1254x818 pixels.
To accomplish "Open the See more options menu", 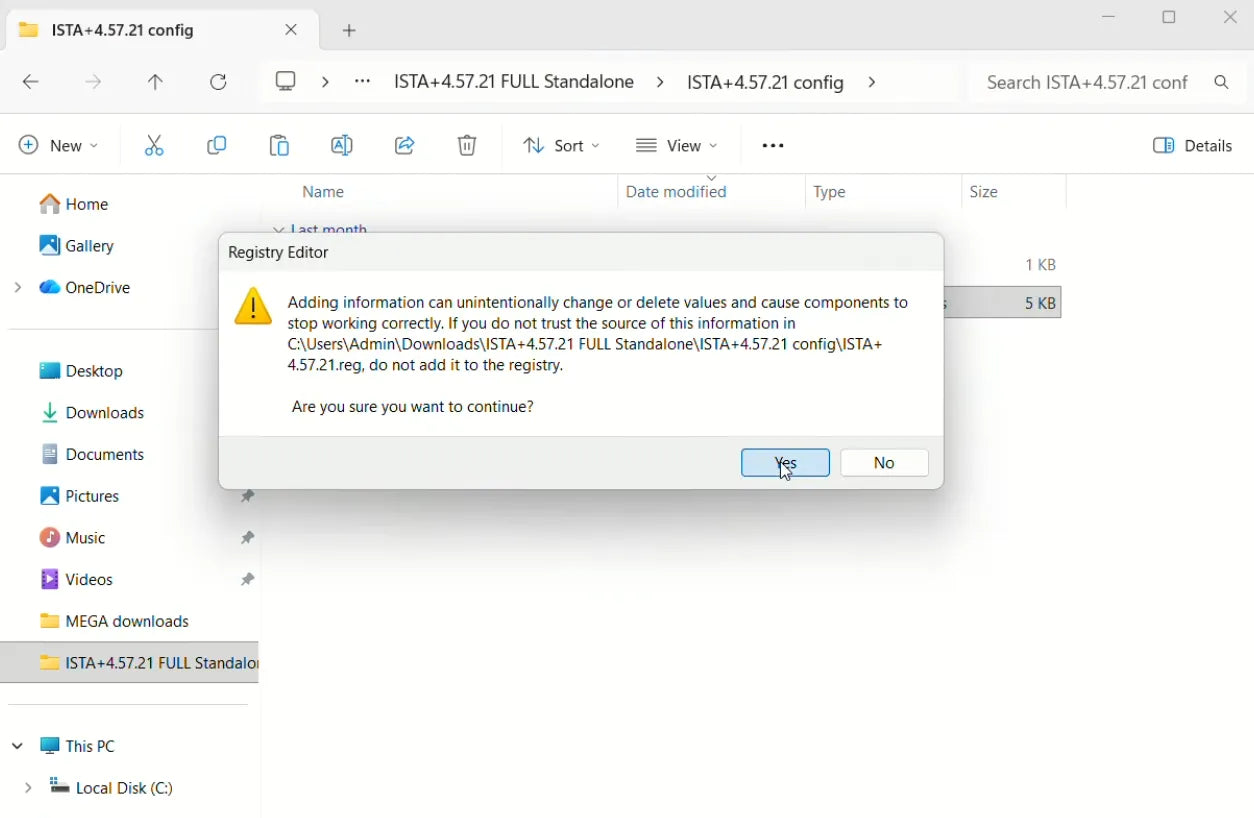I will tap(773, 146).
